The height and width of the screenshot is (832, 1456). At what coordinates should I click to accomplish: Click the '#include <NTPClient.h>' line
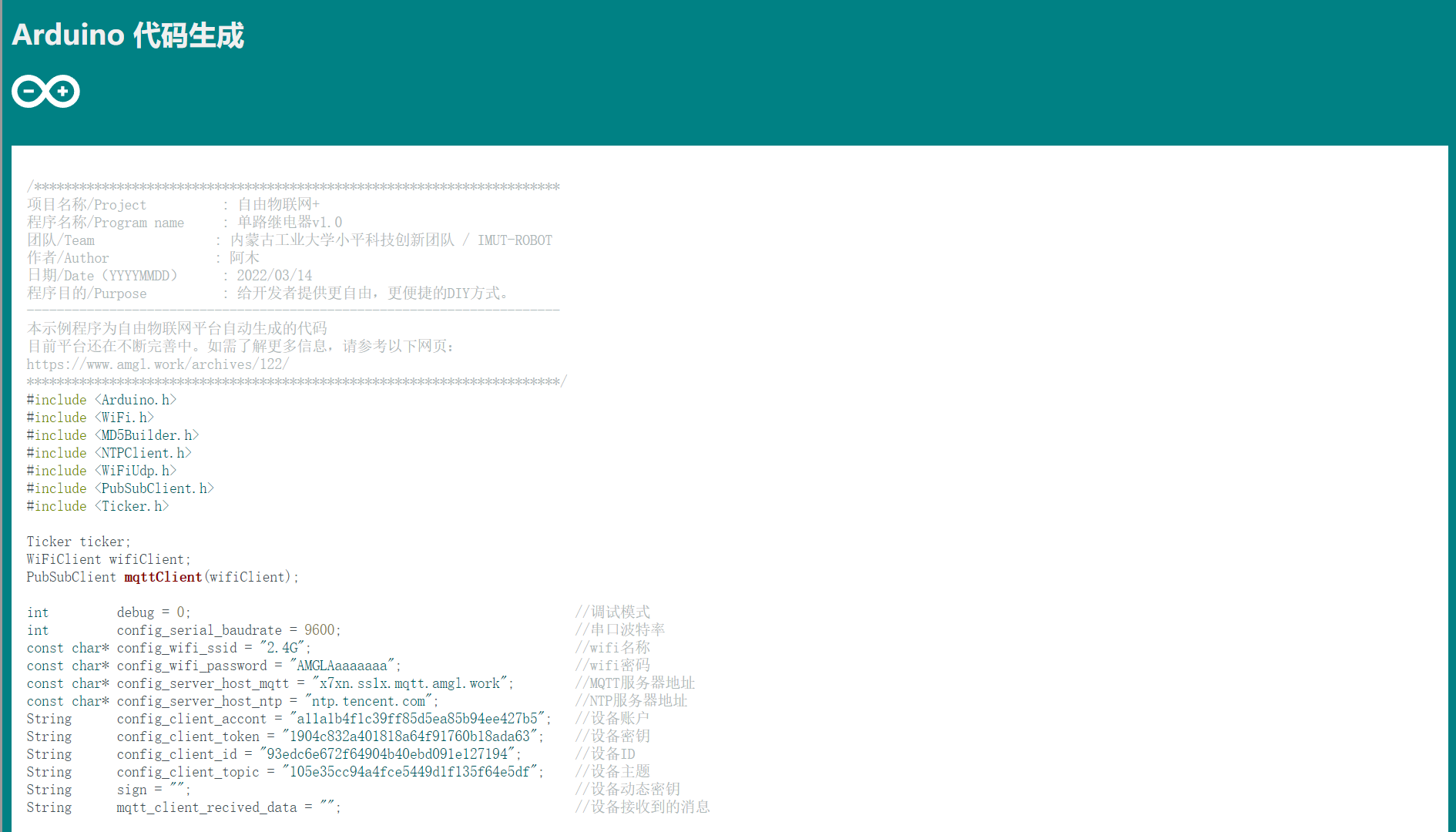pos(109,453)
